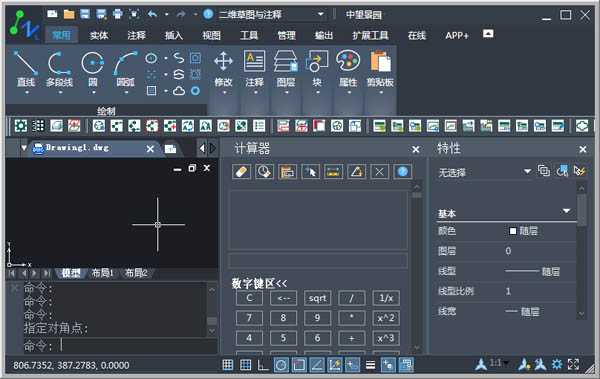
Task: Click the 线型 随层 linetype value
Action: [x=533, y=271]
